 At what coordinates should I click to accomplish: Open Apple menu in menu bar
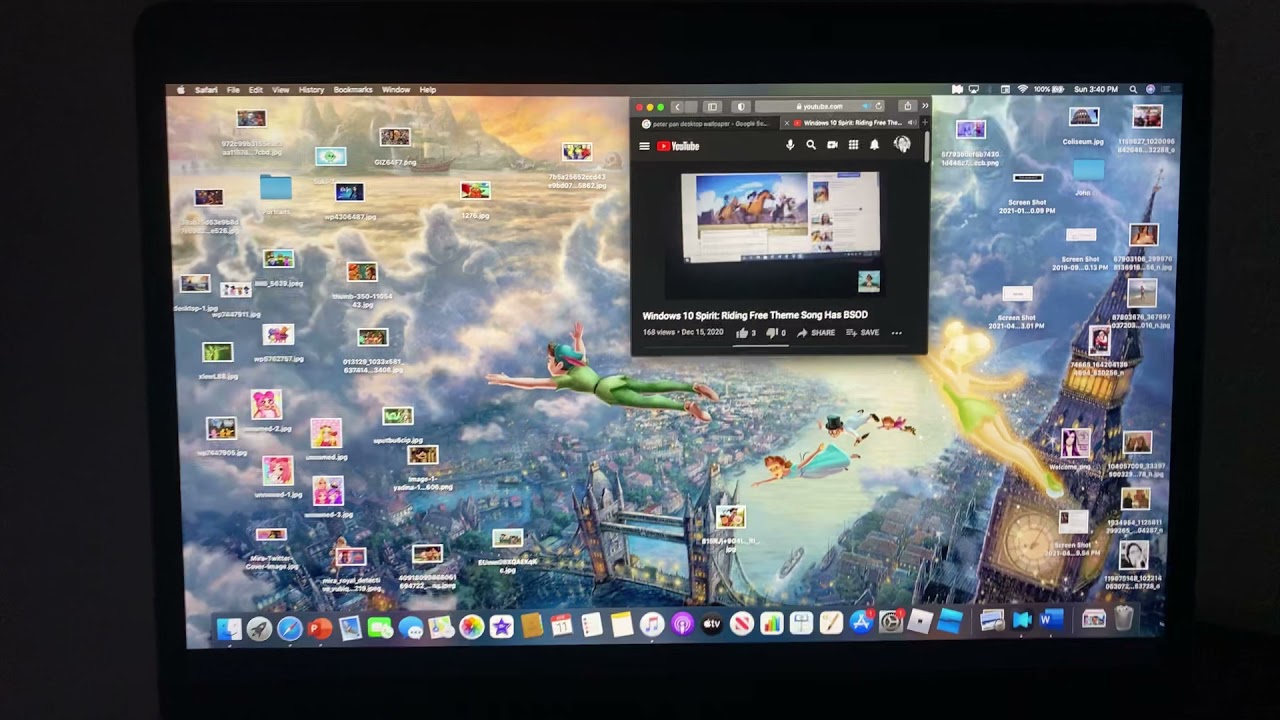point(181,90)
